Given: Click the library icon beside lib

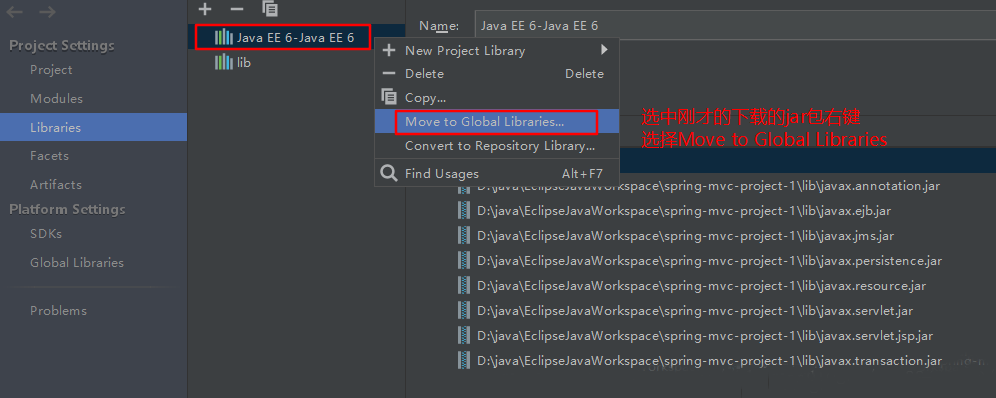Looking at the screenshot, I should click(224, 62).
